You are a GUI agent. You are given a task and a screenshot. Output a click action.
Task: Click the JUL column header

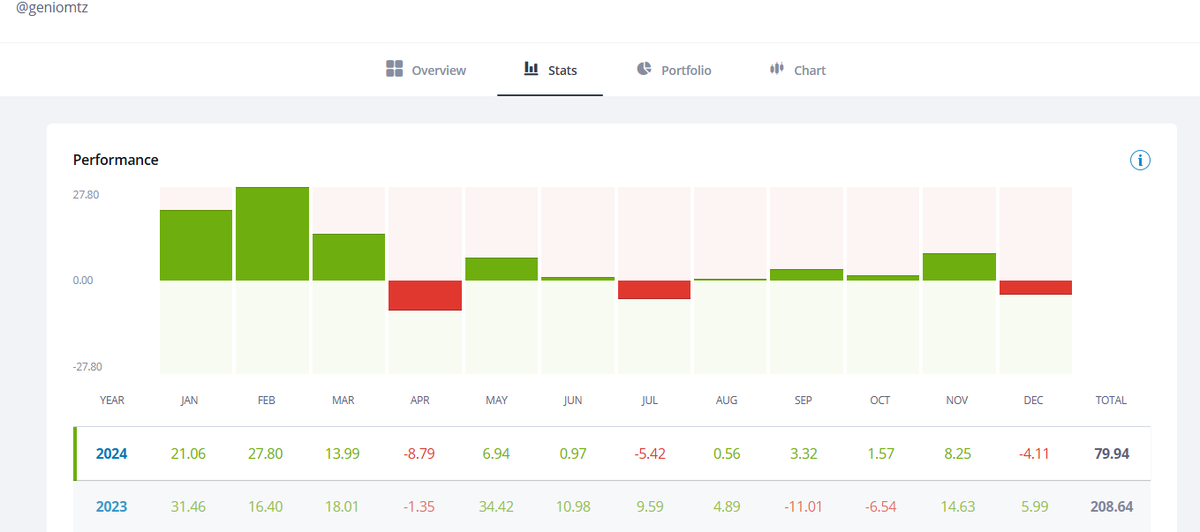point(650,400)
